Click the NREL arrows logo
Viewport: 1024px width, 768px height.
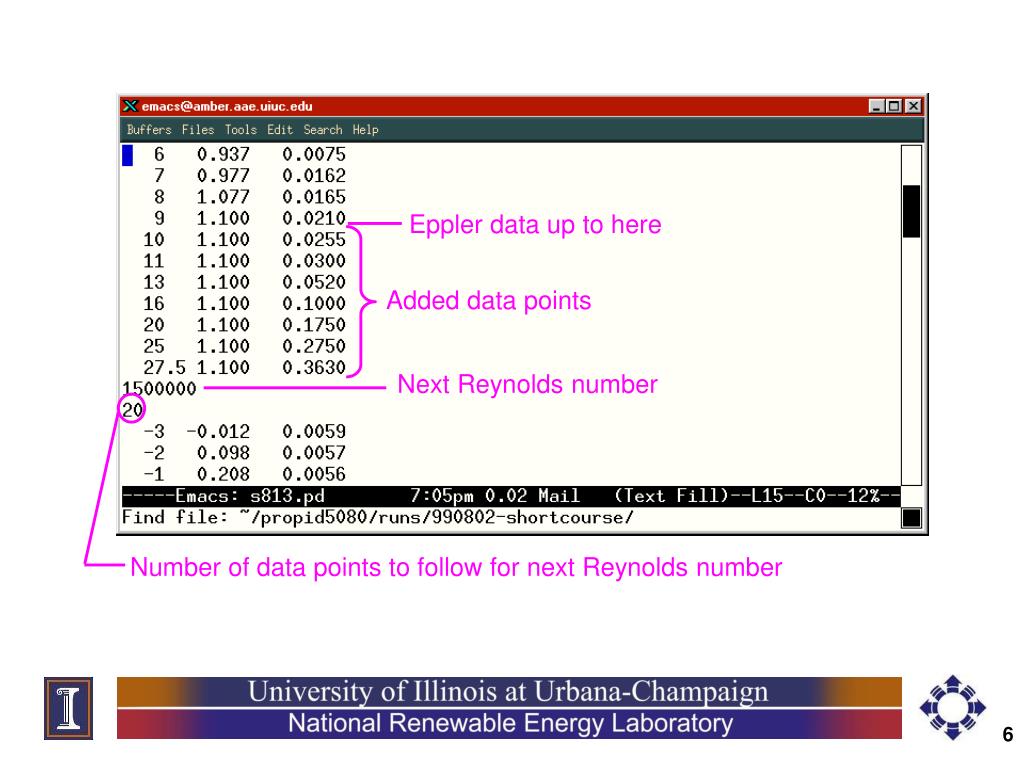pos(952,707)
